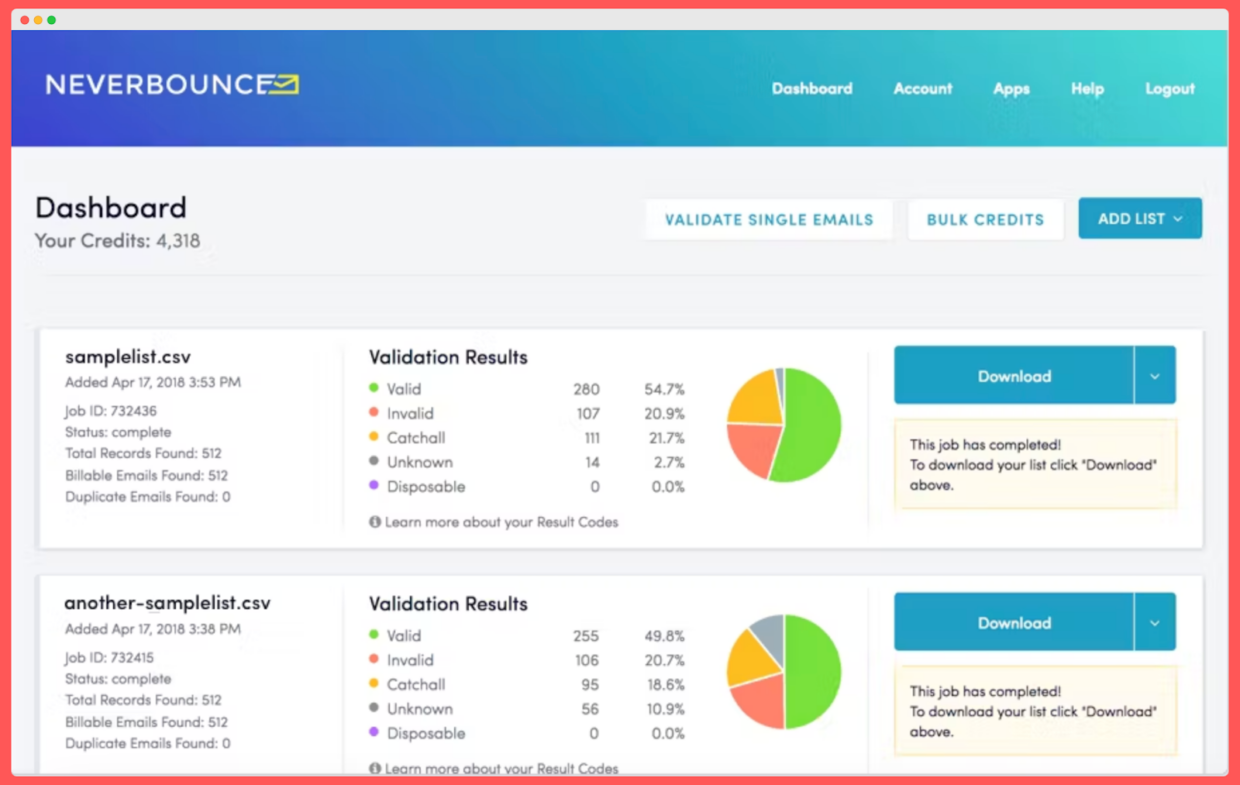Click the yellow macOS minimize window dot
1240x785 pixels.
pyautogui.click(x=38, y=20)
